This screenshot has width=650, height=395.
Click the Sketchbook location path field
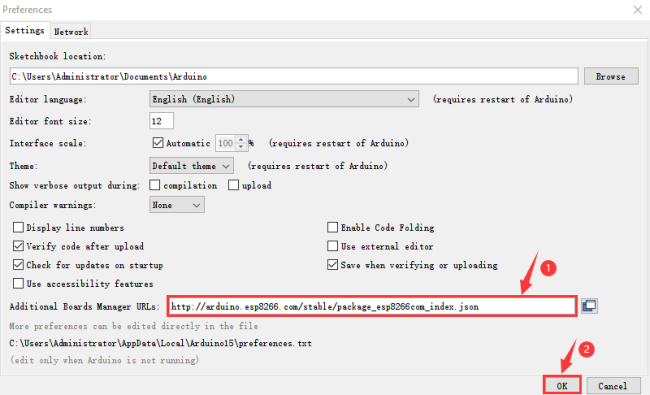(x=294, y=76)
